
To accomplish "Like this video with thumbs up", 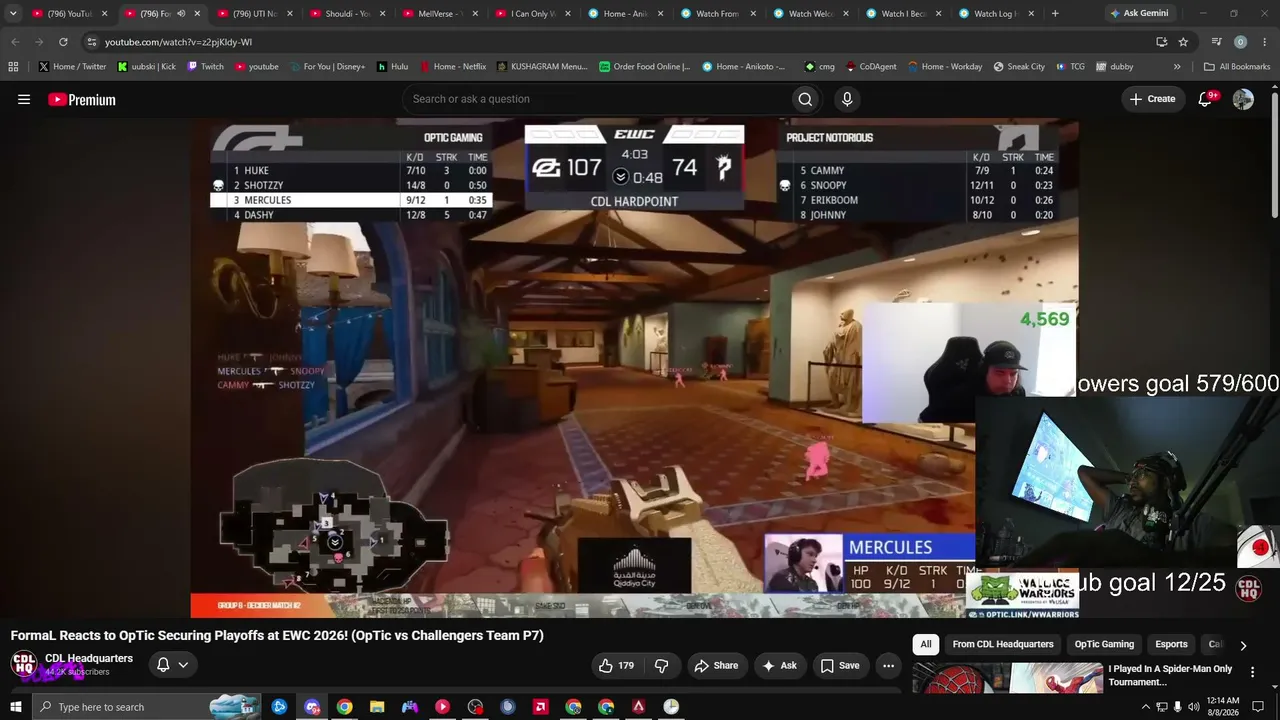I will pyautogui.click(x=616, y=665).
